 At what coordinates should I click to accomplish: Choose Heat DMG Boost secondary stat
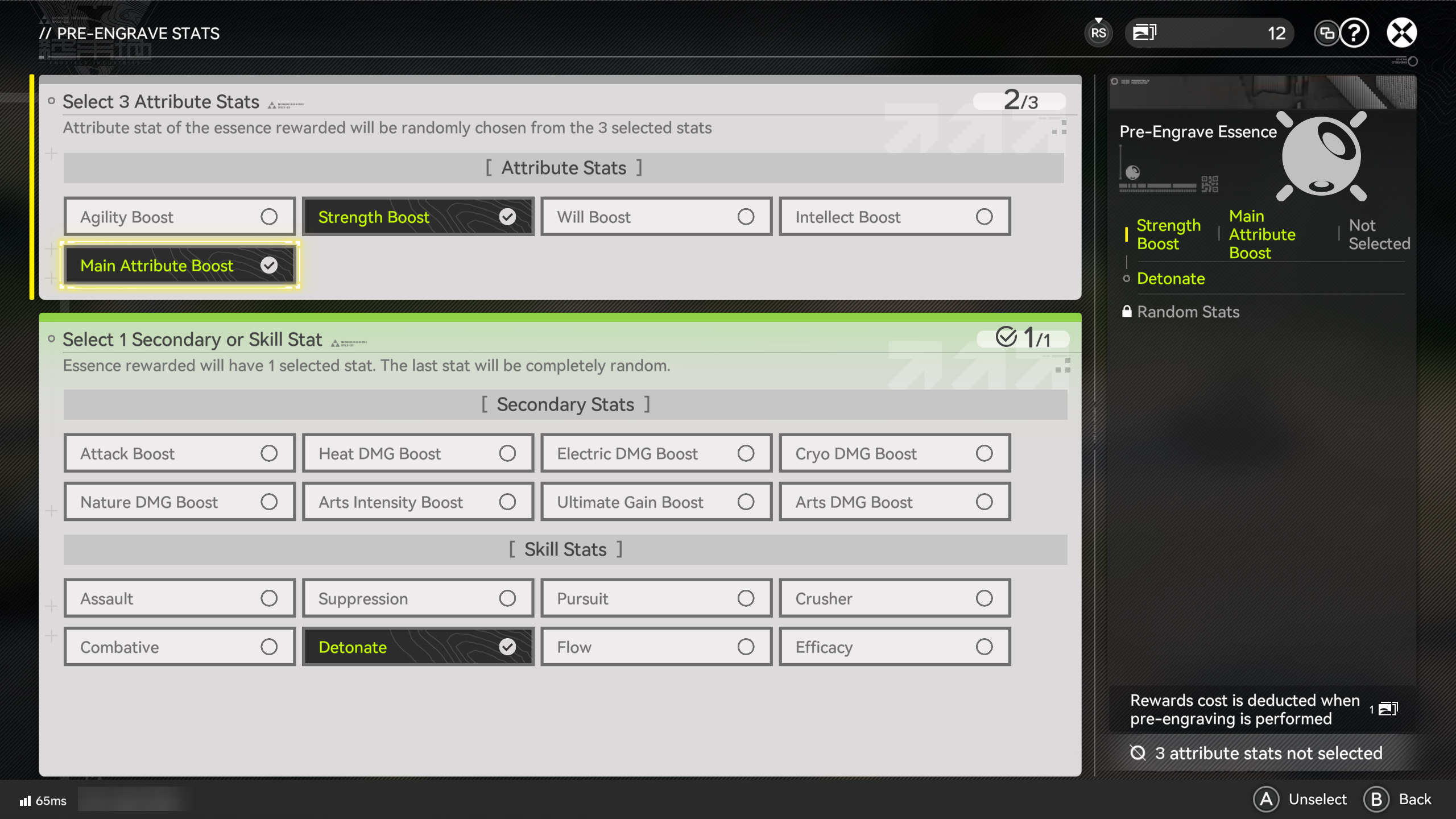pyautogui.click(x=418, y=453)
